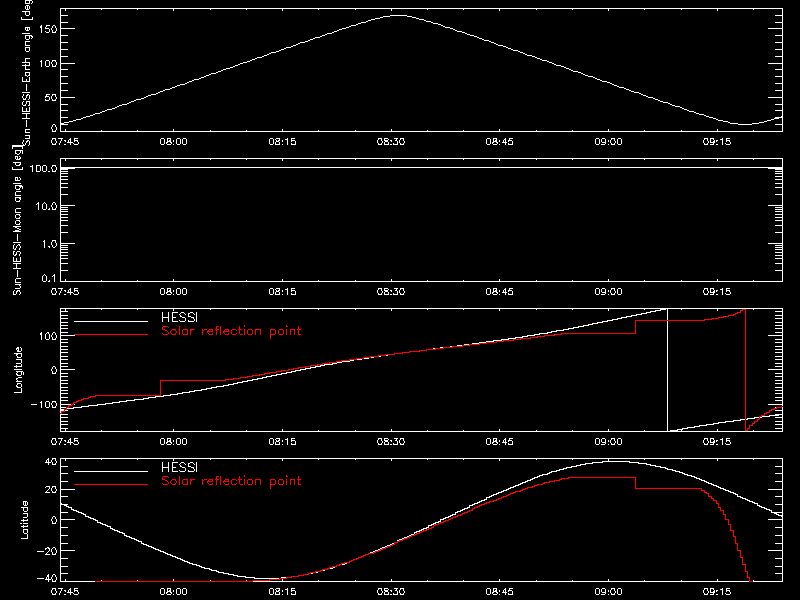Image resolution: width=800 pixels, height=600 pixels.
Task: Click the Sun-HESSI-Earth angle axis title
Action: tap(27, 71)
